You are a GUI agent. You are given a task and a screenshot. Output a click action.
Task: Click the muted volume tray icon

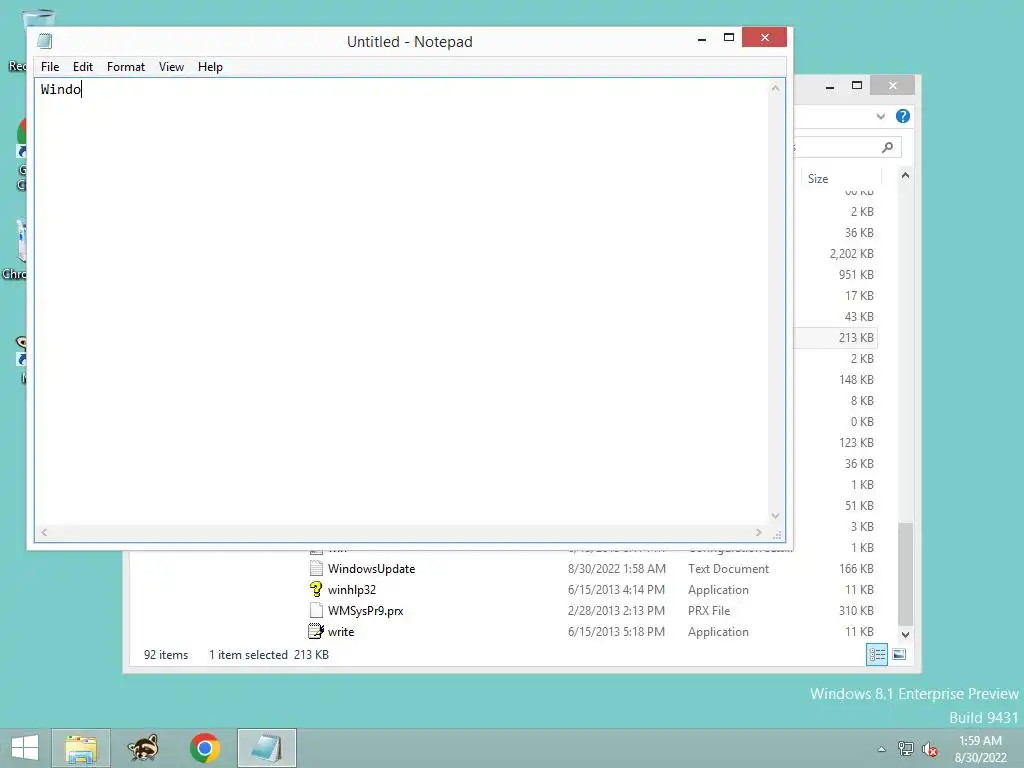click(x=929, y=749)
